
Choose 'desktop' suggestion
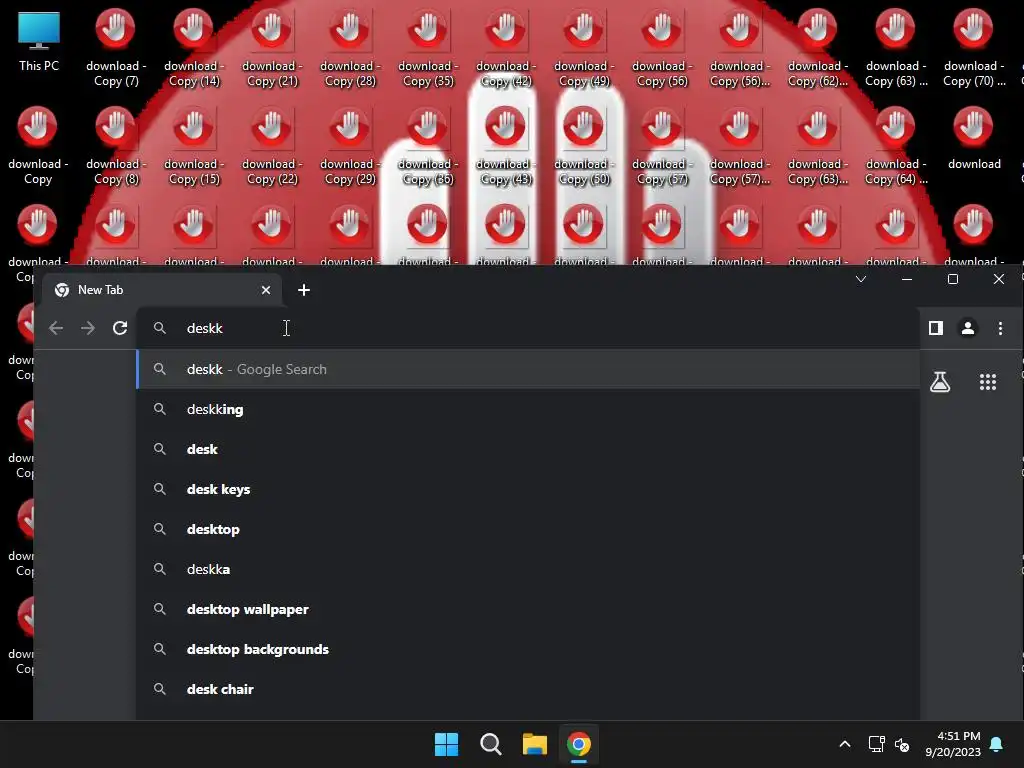point(528,529)
